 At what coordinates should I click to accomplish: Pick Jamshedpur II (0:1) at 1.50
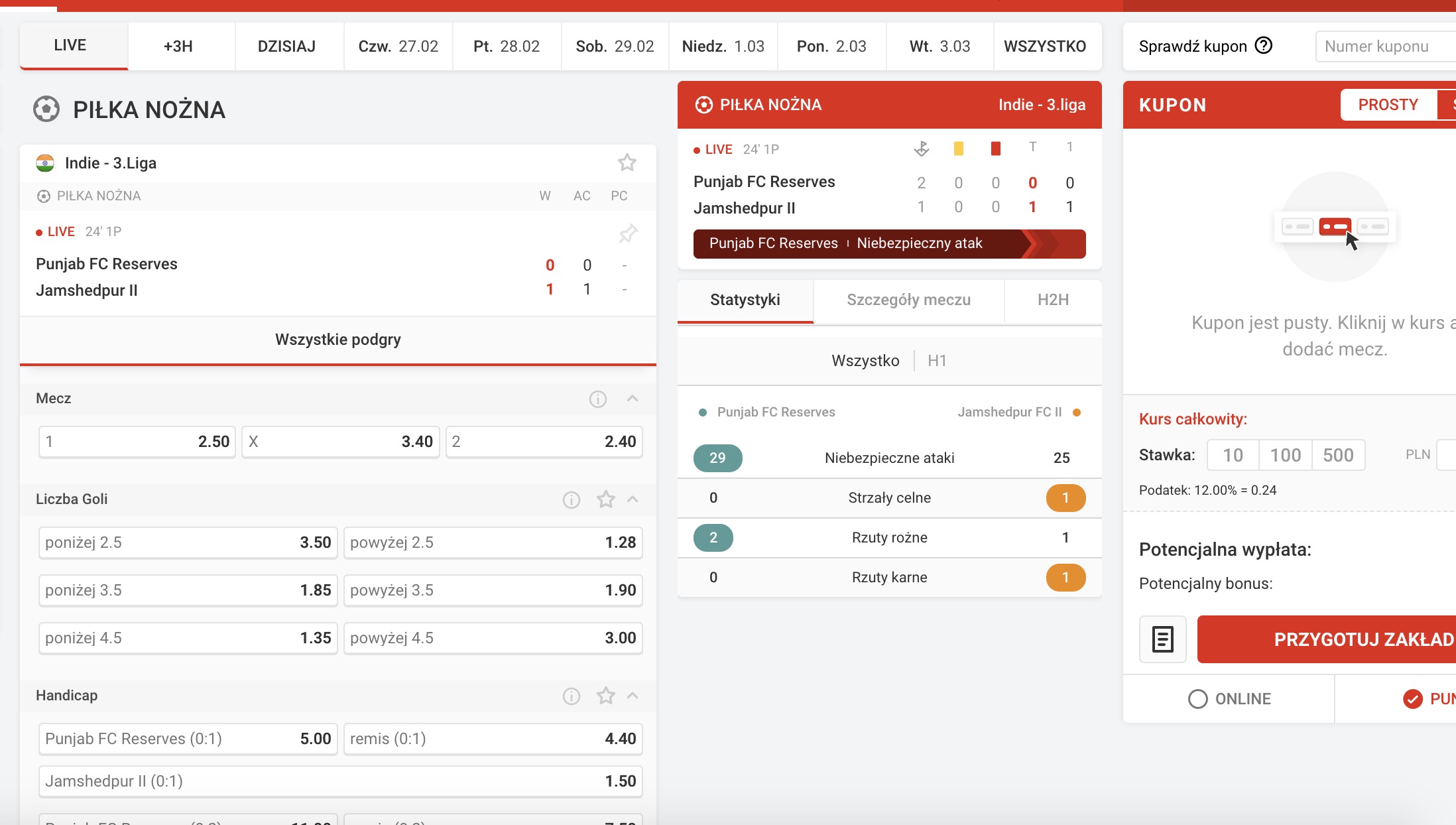coord(341,781)
